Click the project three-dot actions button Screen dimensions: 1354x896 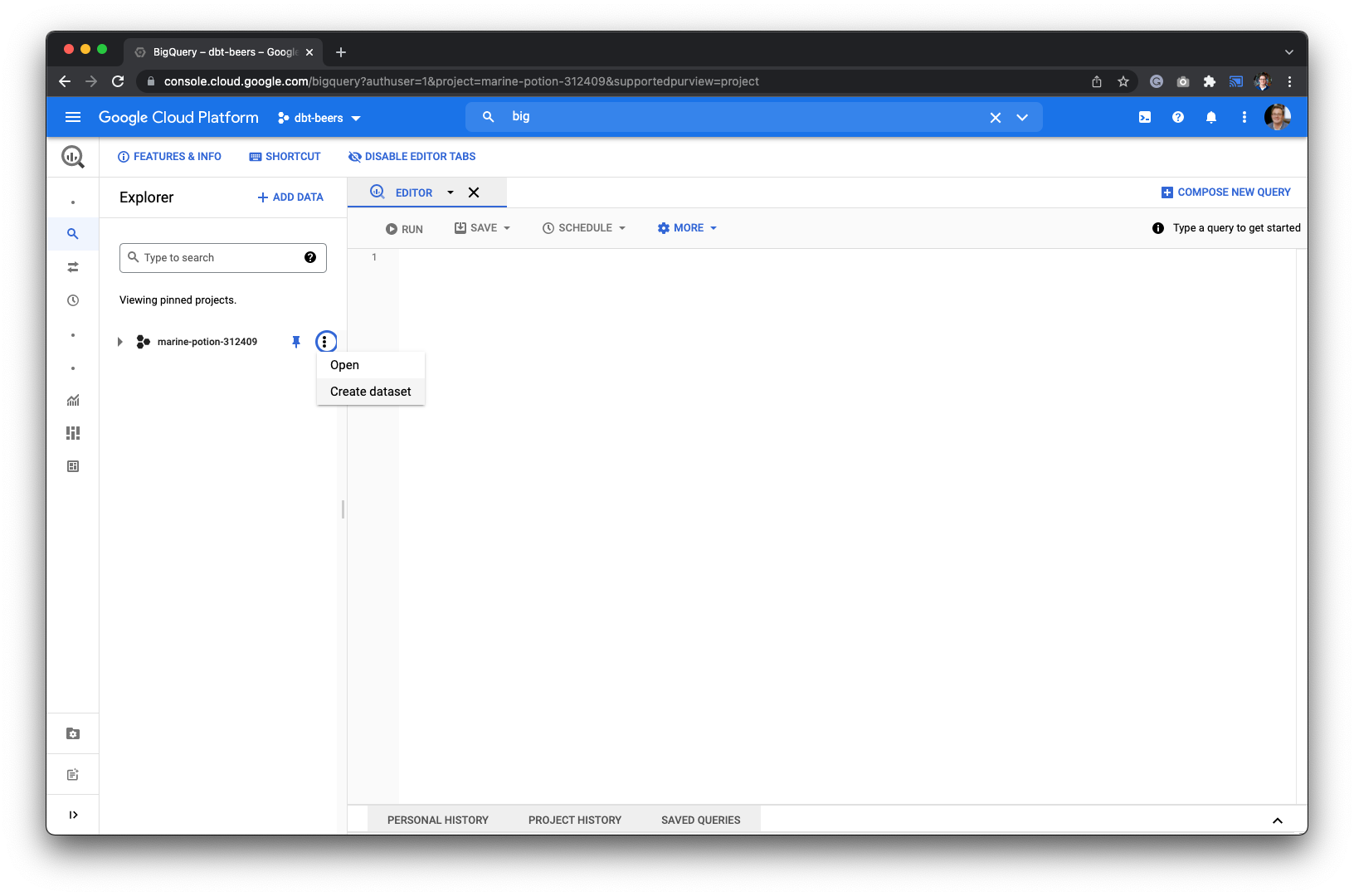pyautogui.click(x=325, y=342)
